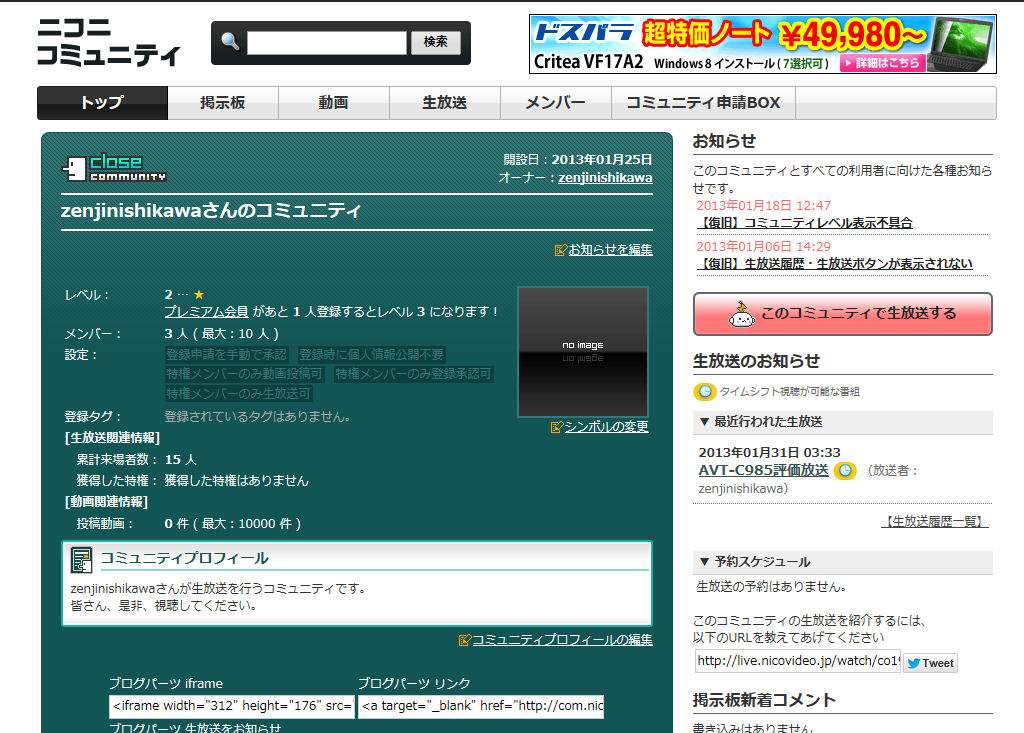Viewport: 1024px width, 733px height.
Task: Click the ドスパラ laptop banner ad
Action: (763, 44)
